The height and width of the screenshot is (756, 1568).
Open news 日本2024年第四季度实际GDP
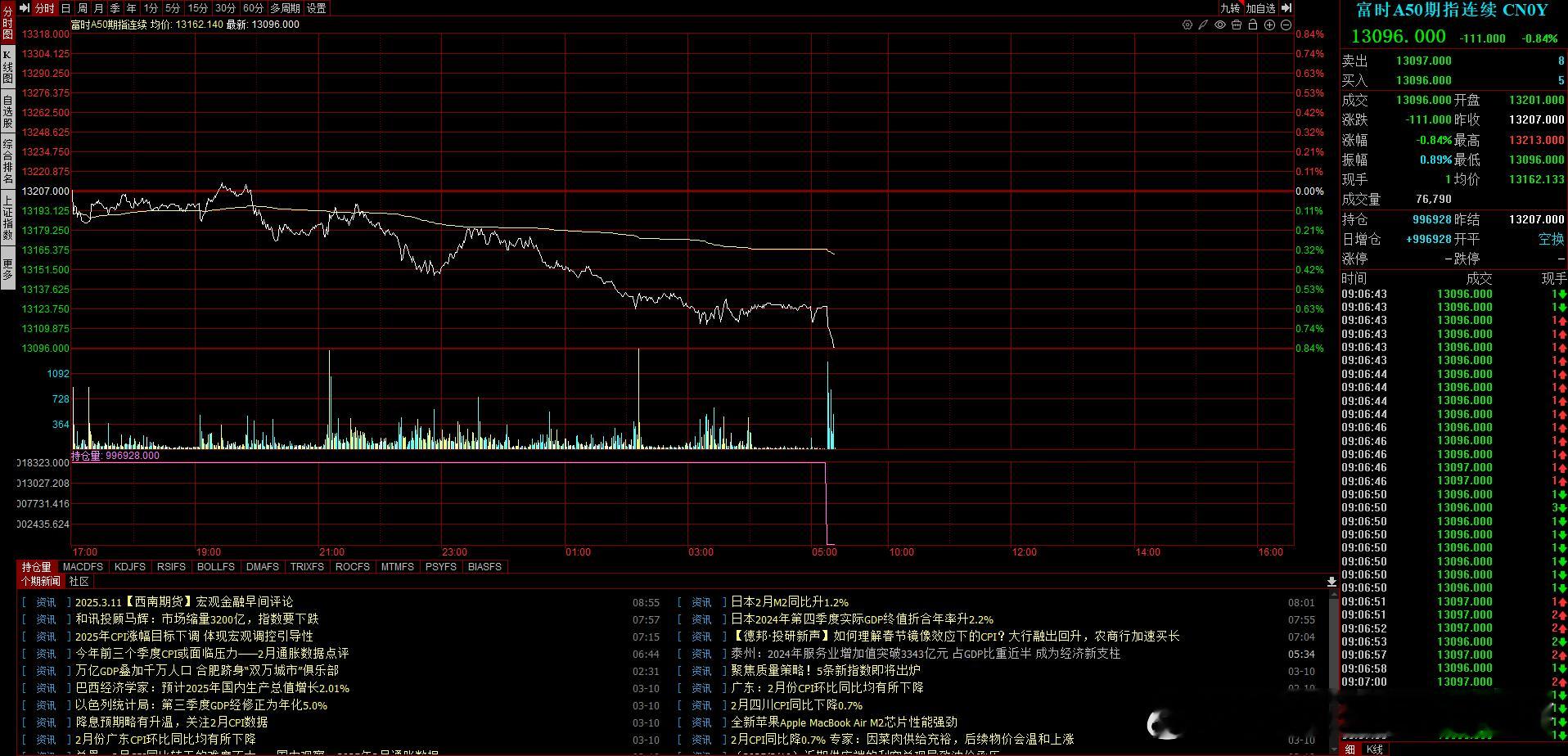(x=862, y=619)
